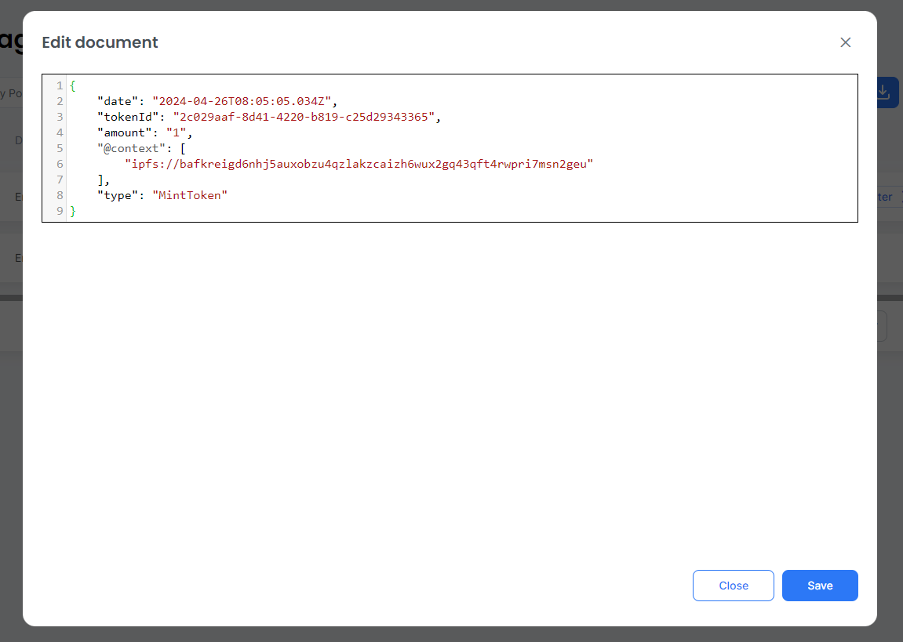Viewport: 904px width, 642px height.
Task: Click the "MintToken" value
Action: [190, 195]
